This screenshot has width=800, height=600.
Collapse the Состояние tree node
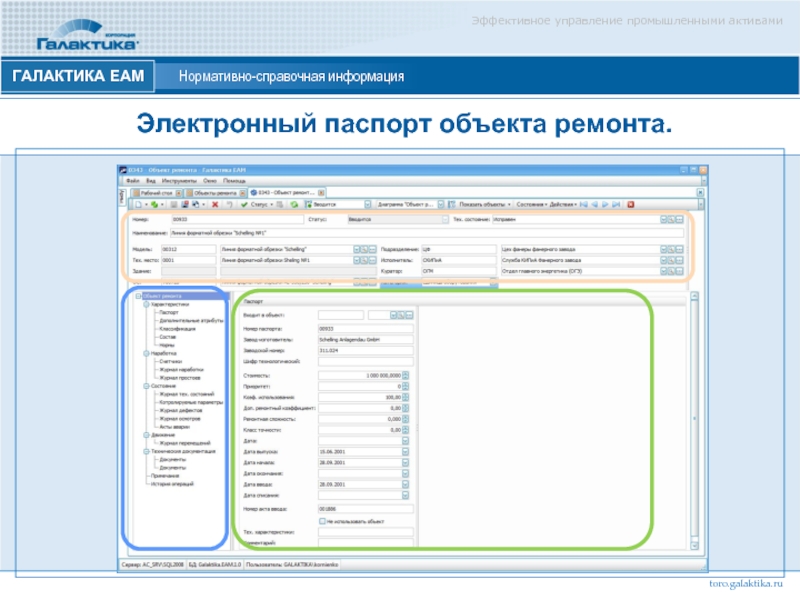click(146, 385)
